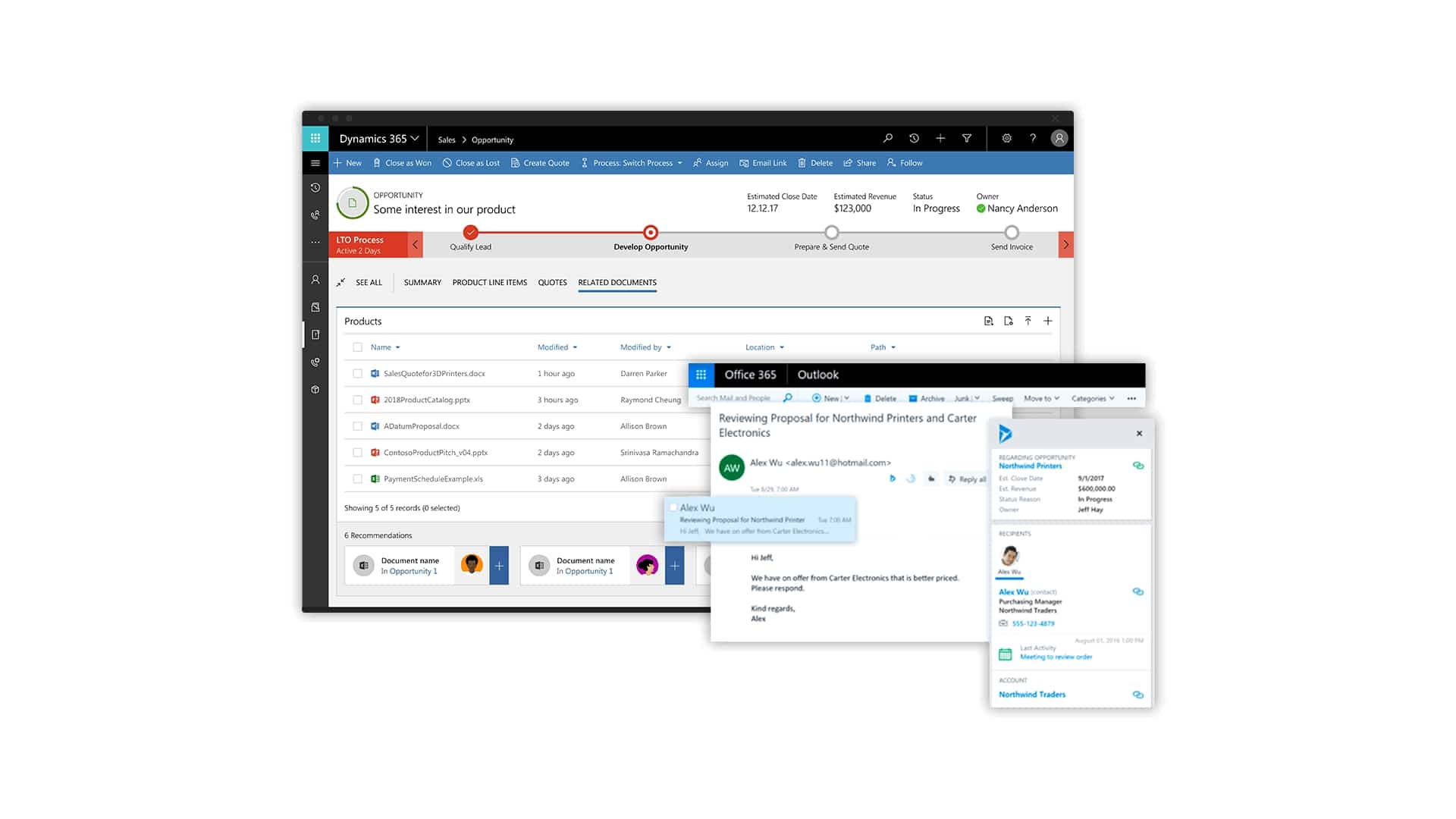Open the settings gear in Dynamics
Screen dimensions: 1456x819
[1006, 138]
